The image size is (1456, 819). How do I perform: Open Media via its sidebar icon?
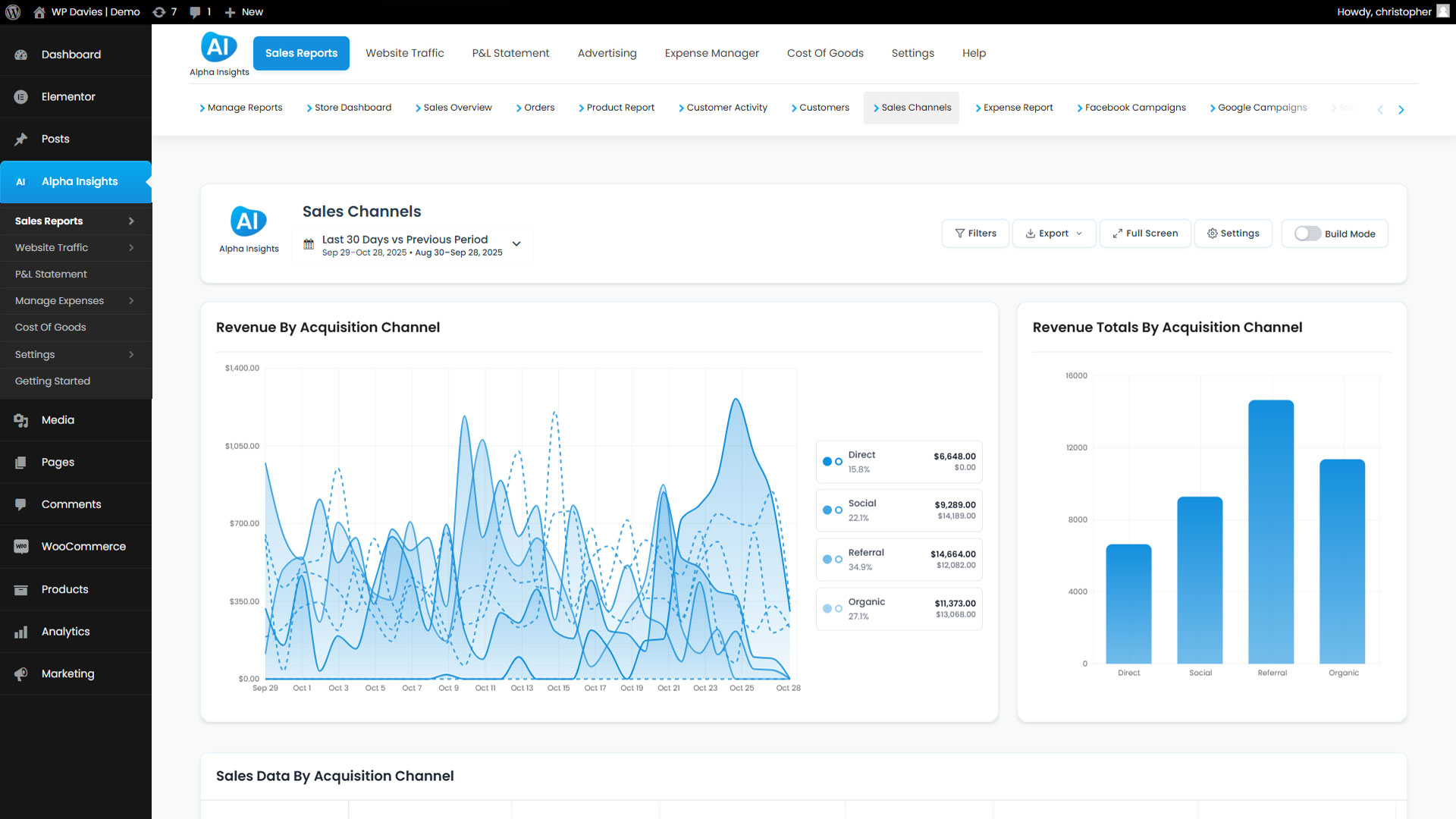[x=21, y=420]
